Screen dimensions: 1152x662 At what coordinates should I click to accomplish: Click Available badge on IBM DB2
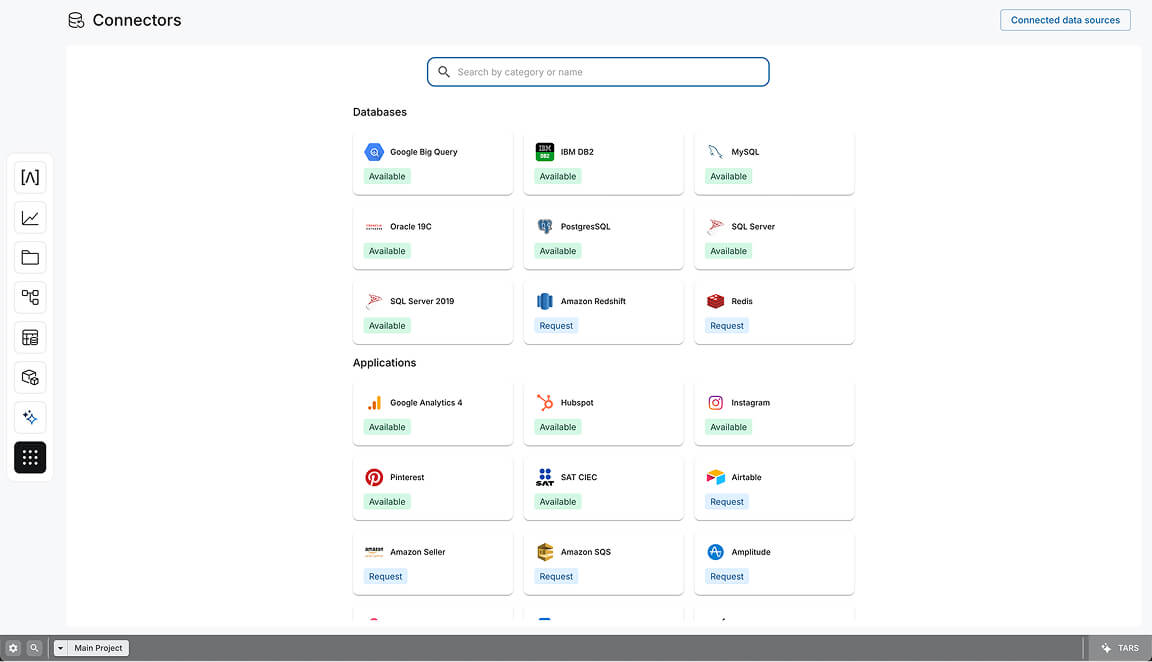tap(558, 176)
